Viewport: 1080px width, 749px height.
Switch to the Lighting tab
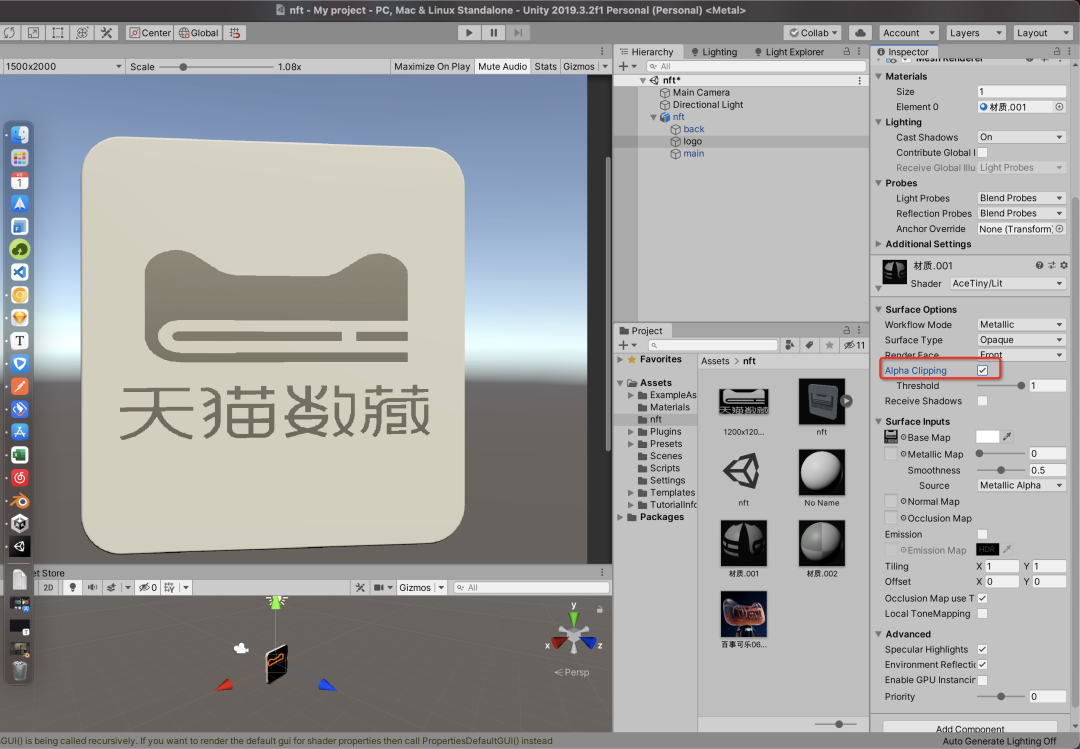click(714, 52)
